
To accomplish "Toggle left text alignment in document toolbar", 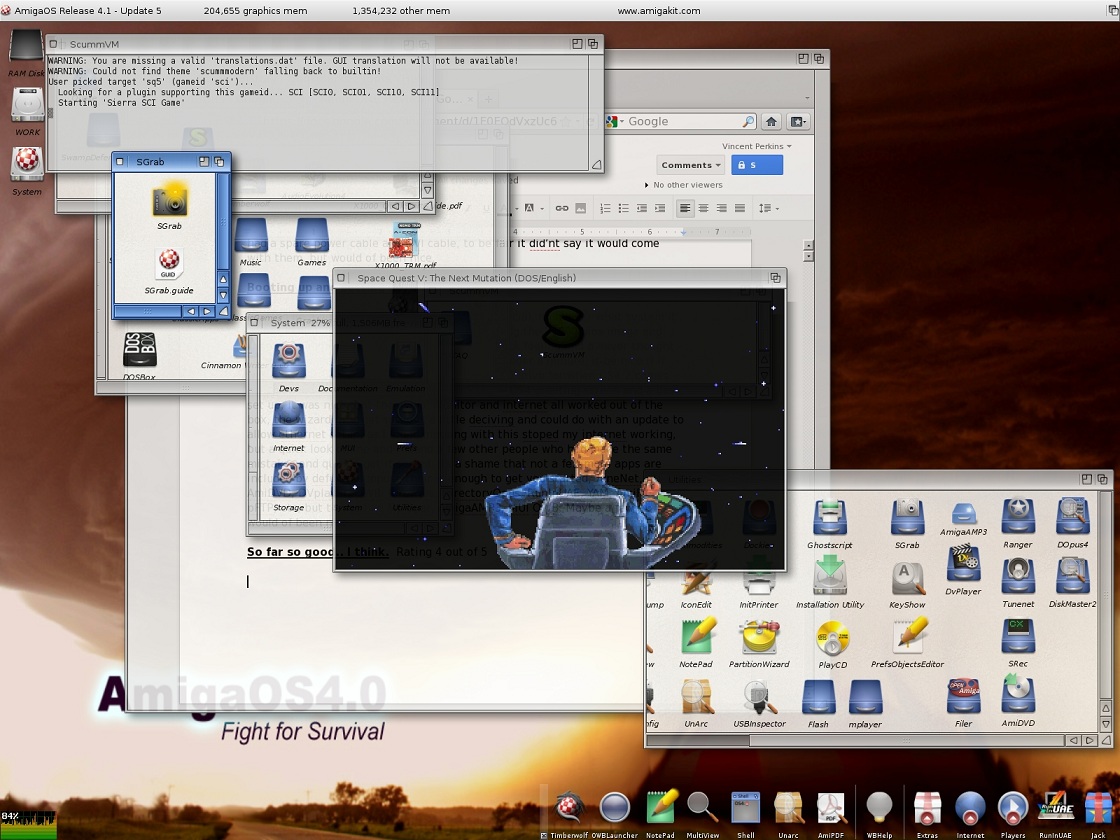I will pos(685,208).
